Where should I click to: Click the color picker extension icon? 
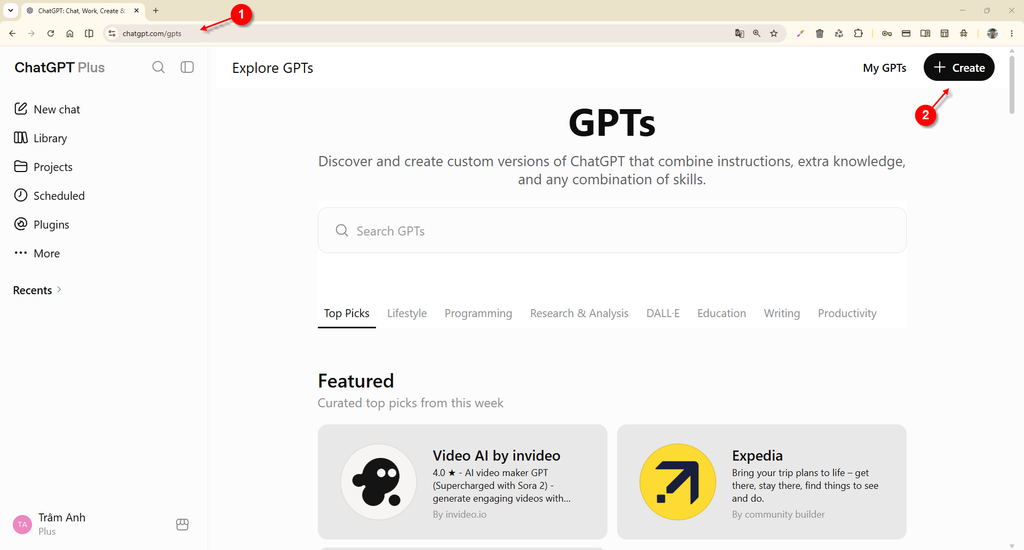pos(800,33)
